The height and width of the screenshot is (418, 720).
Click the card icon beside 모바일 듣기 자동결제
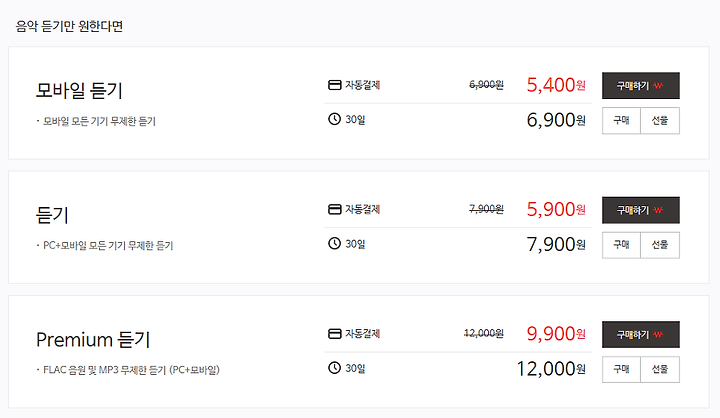point(334,85)
